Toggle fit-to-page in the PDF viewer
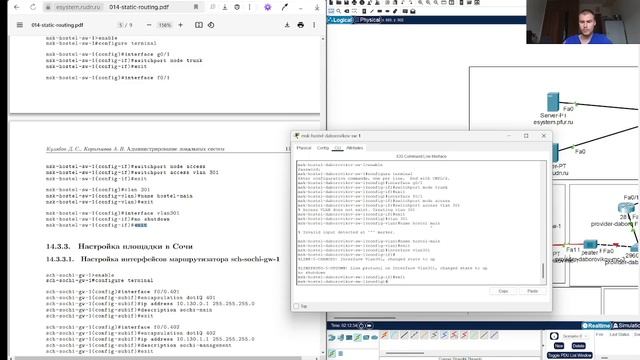The width and height of the screenshot is (640, 360). point(199,25)
